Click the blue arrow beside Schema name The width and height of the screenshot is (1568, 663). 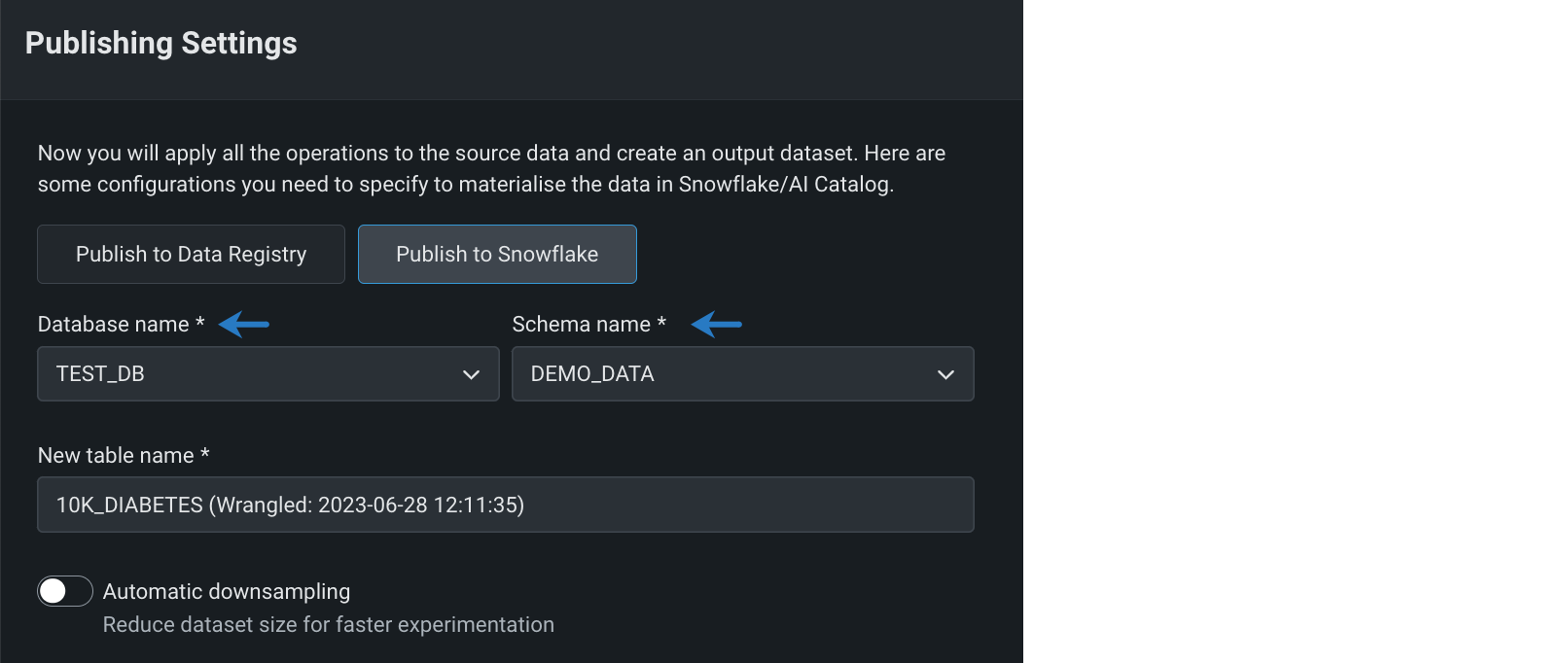tap(717, 324)
